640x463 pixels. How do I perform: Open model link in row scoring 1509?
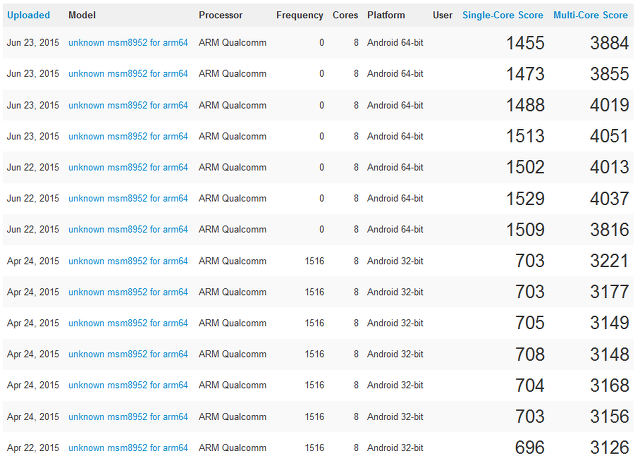pos(128,229)
